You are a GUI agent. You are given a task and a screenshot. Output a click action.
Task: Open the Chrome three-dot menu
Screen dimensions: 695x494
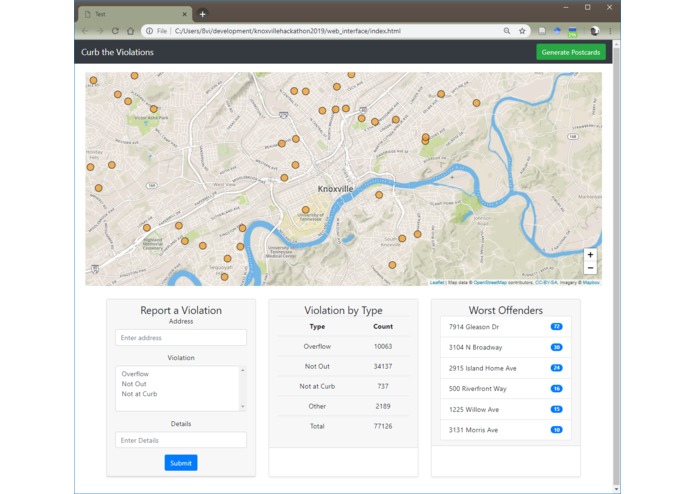[x=610, y=31]
